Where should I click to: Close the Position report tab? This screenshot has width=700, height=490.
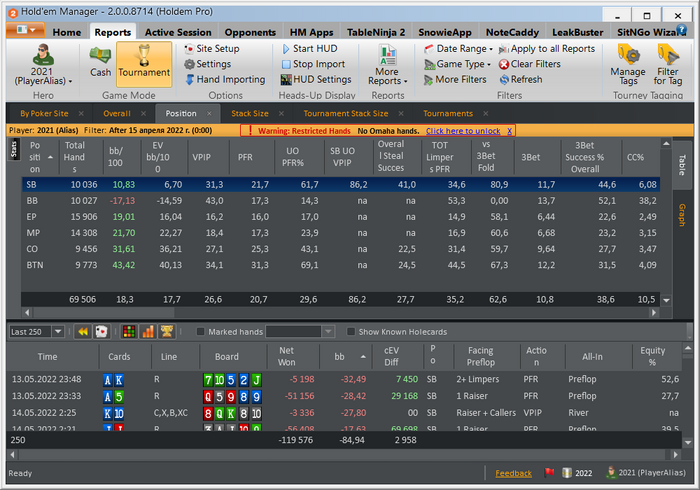[209, 113]
